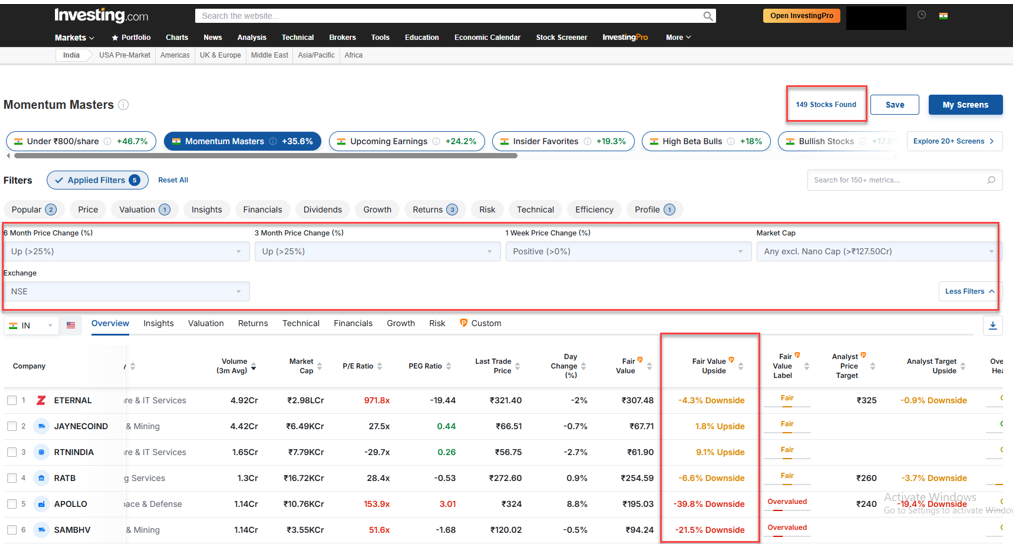1015x558 pixels.
Task: Expand the More menu in the navbar
Action: click(x=678, y=38)
